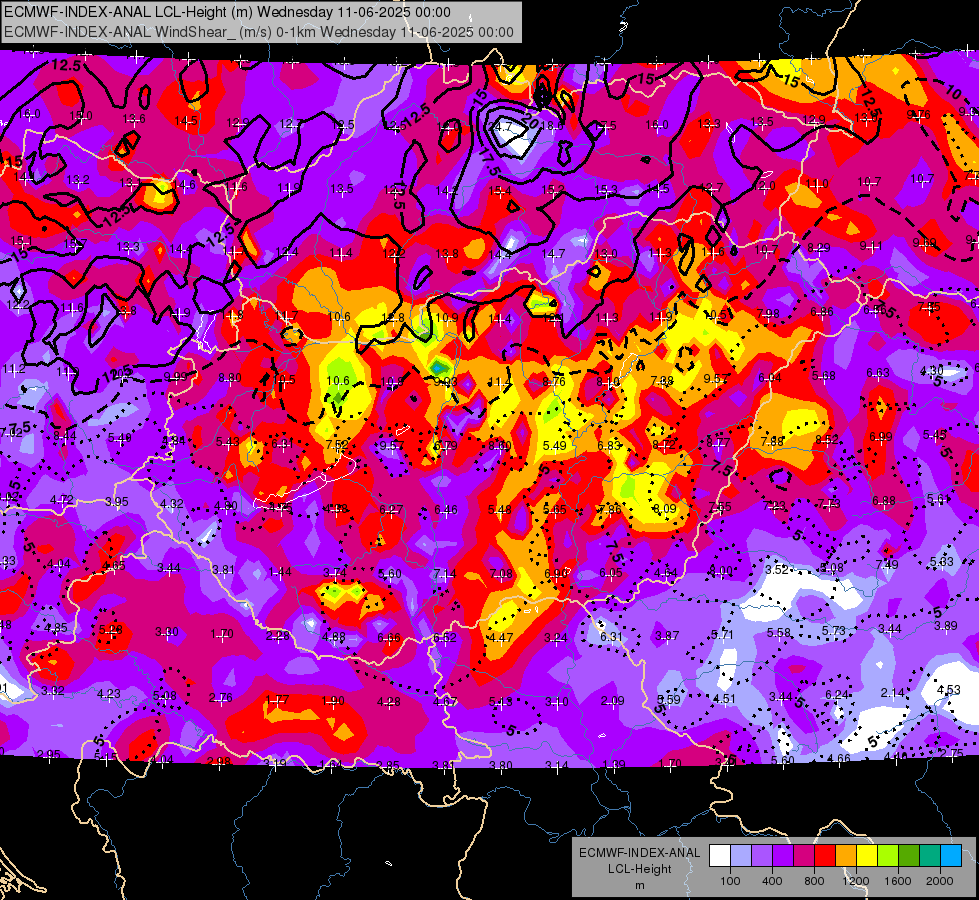Select the medium purple swatch left of 400

(762, 855)
